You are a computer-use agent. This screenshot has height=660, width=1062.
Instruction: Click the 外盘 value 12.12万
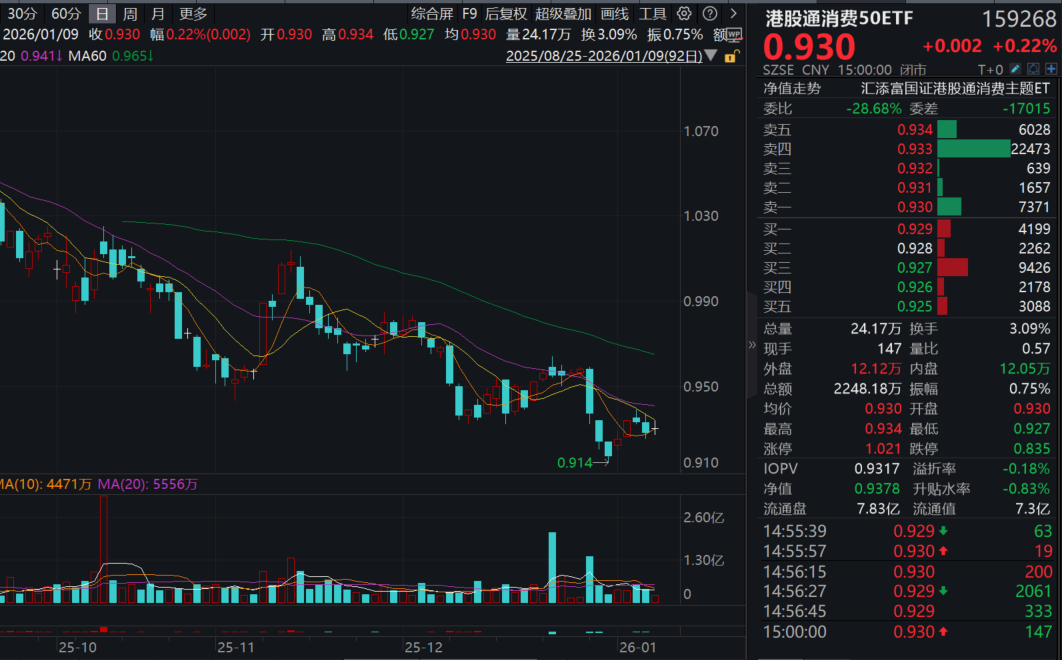click(x=876, y=369)
